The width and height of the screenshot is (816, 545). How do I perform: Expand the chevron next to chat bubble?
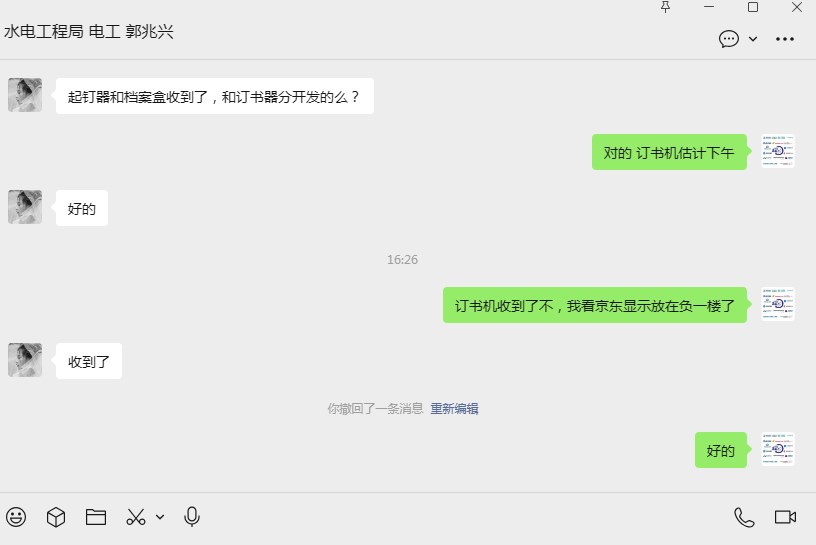pyautogui.click(x=753, y=39)
